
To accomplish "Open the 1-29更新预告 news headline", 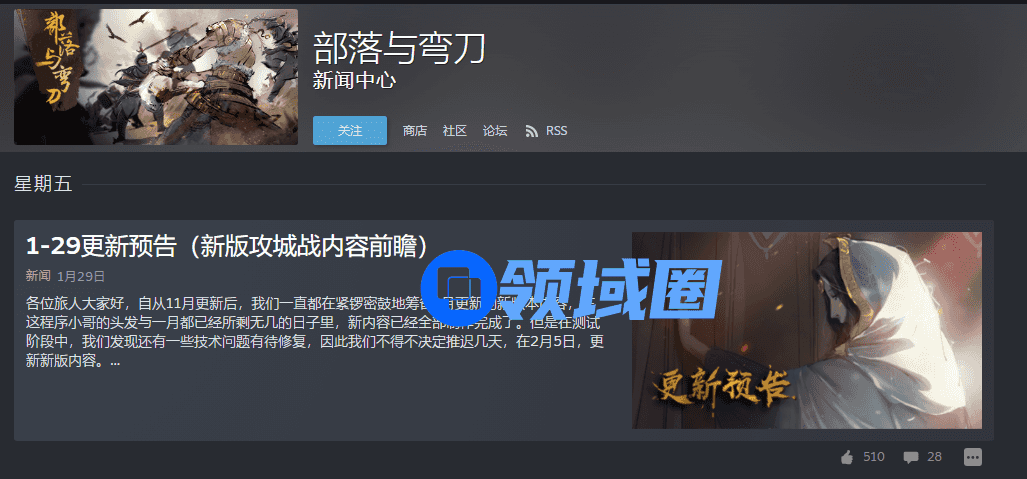I will tap(227, 246).
